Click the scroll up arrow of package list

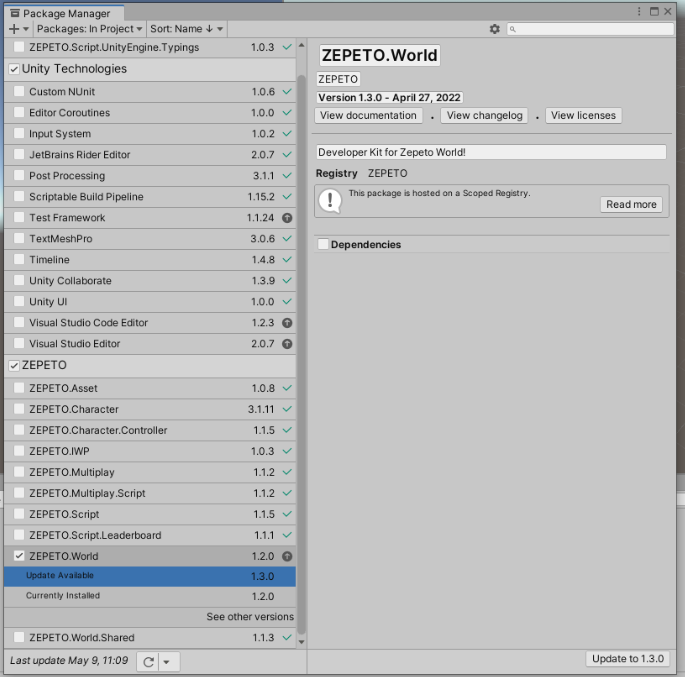point(301,45)
